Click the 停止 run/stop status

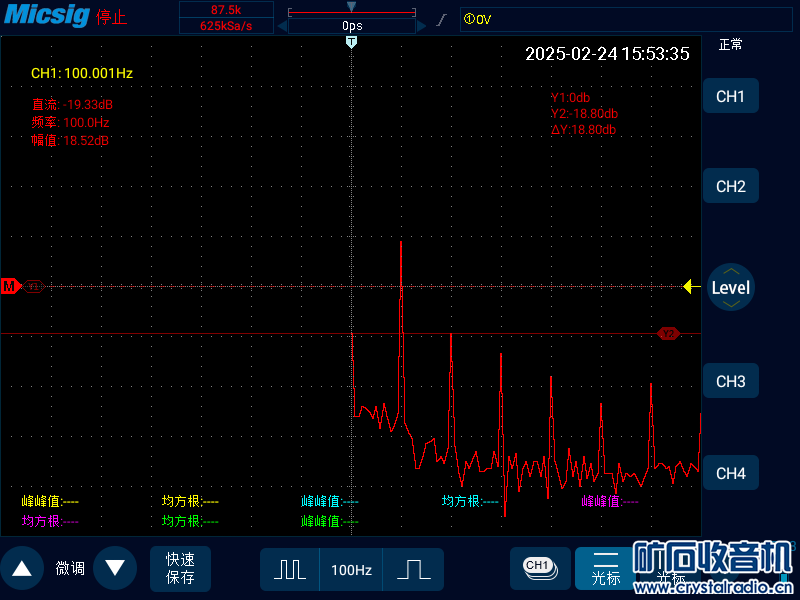(x=111, y=18)
